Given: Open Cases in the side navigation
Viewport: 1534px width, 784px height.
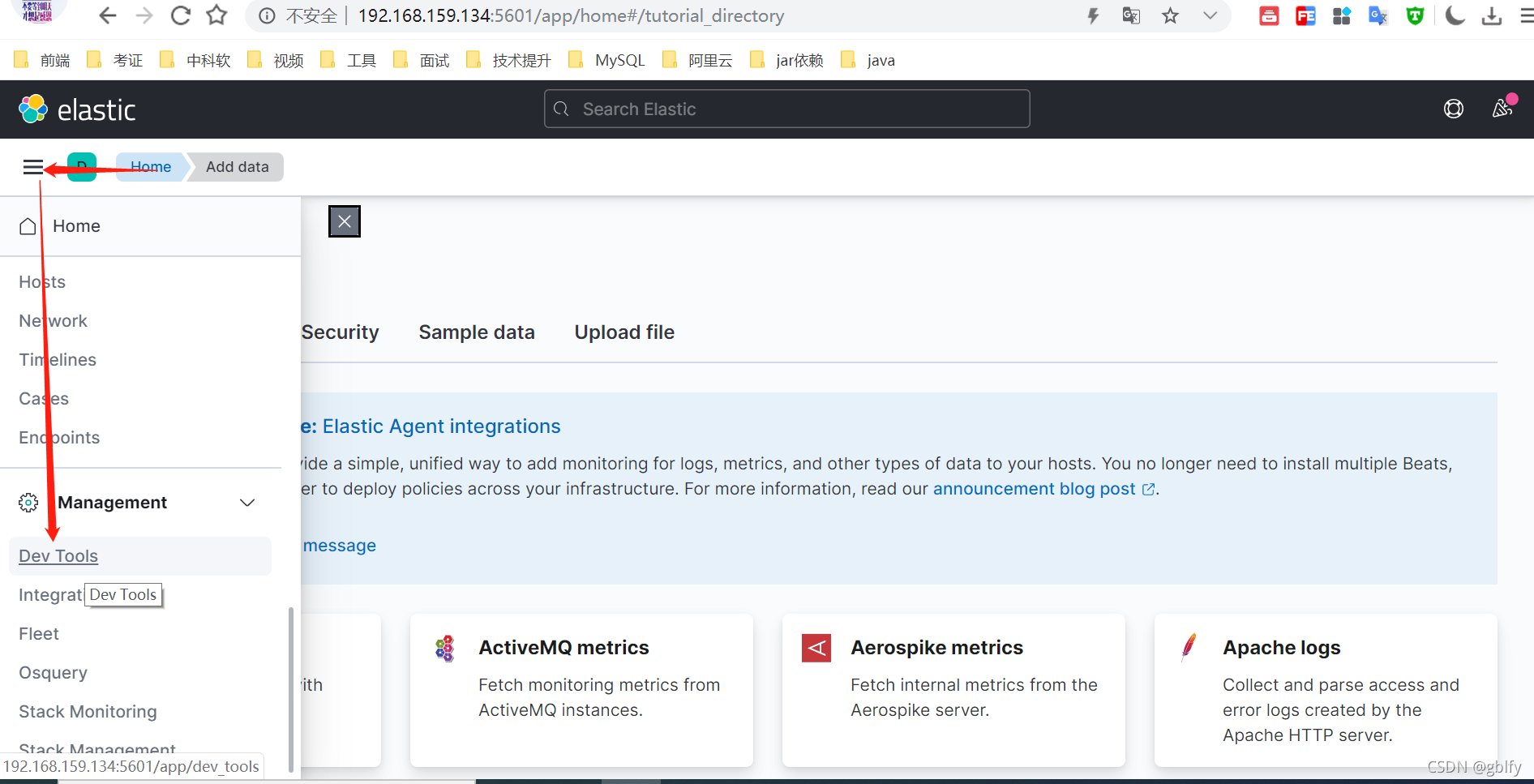Looking at the screenshot, I should point(44,399).
